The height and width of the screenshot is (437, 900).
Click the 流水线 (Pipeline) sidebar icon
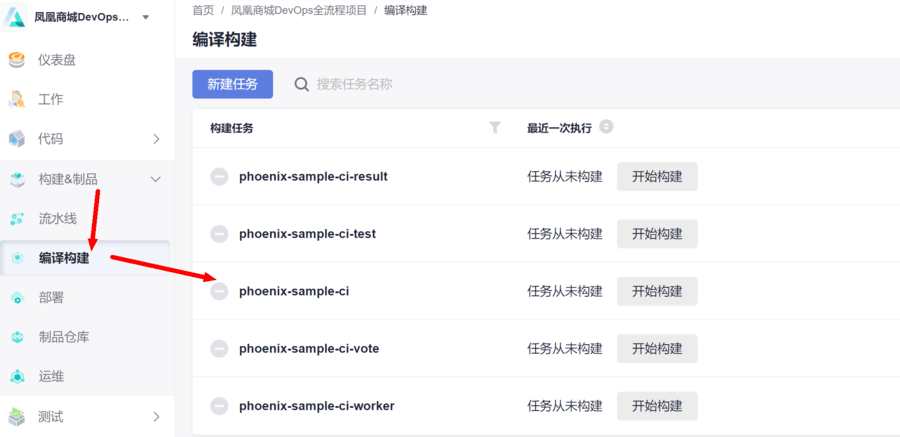[x=17, y=218]
